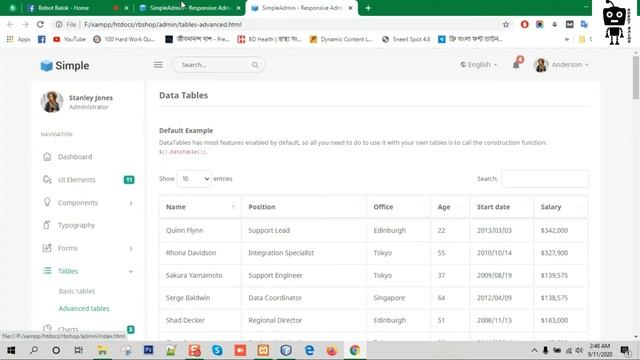Open Edge browser from taskbar

tap(309, 350)
